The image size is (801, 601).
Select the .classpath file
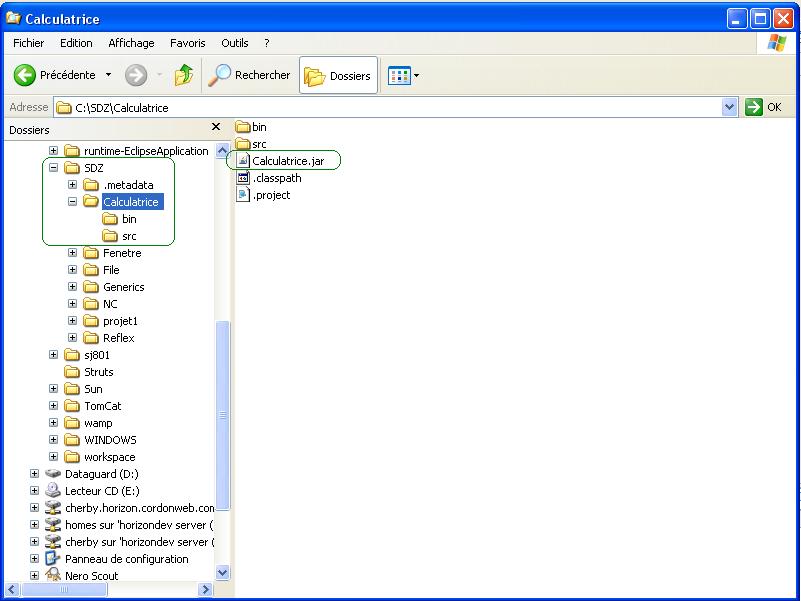point(269,178)
